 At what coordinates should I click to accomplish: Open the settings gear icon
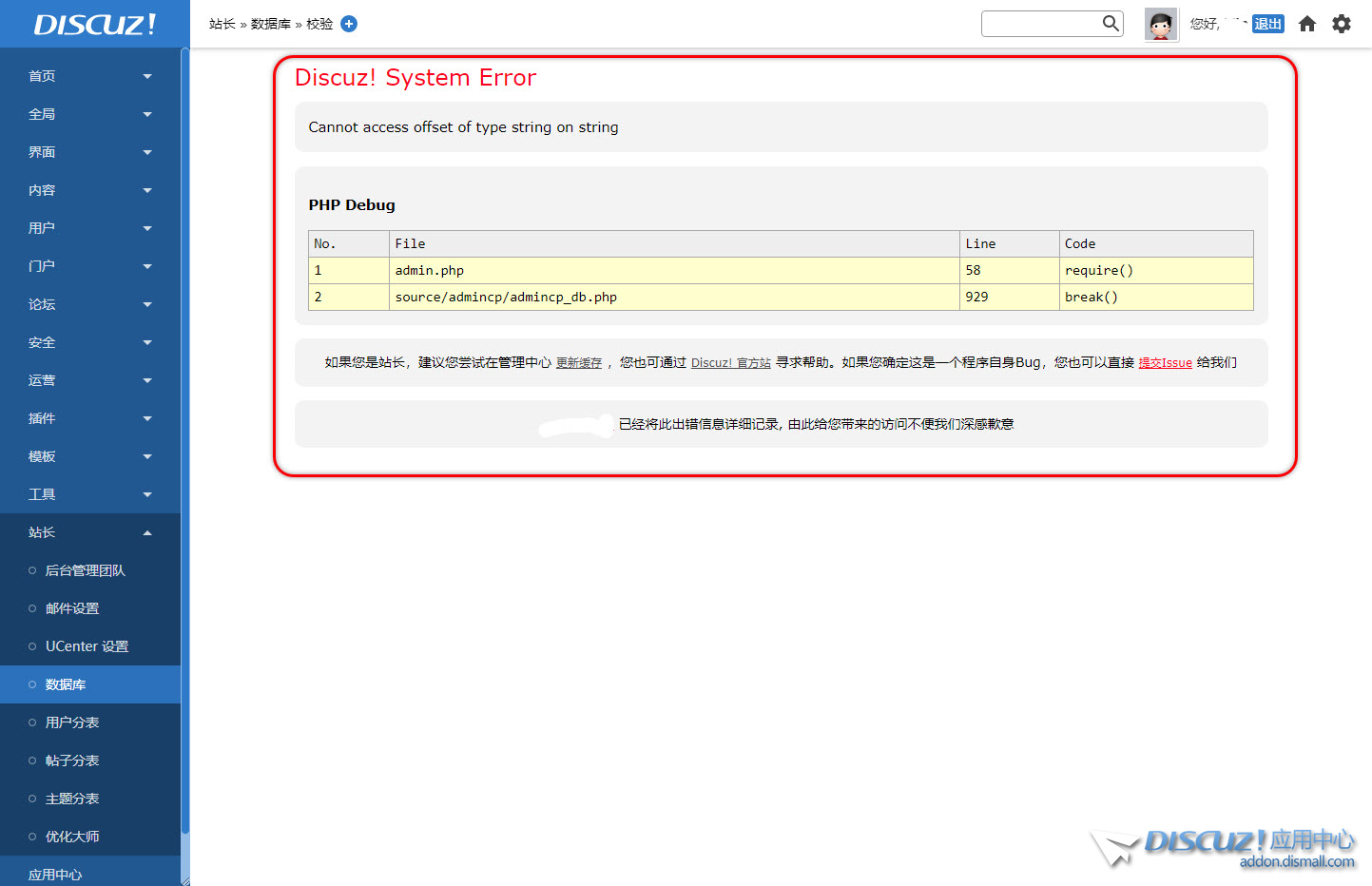(1342, 24)
